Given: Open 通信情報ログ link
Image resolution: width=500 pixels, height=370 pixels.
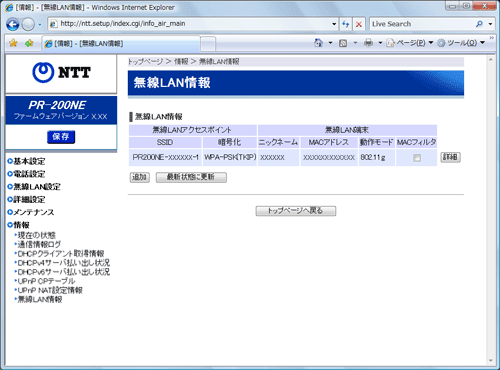Looking at the screenshot, I should point(39,244).
